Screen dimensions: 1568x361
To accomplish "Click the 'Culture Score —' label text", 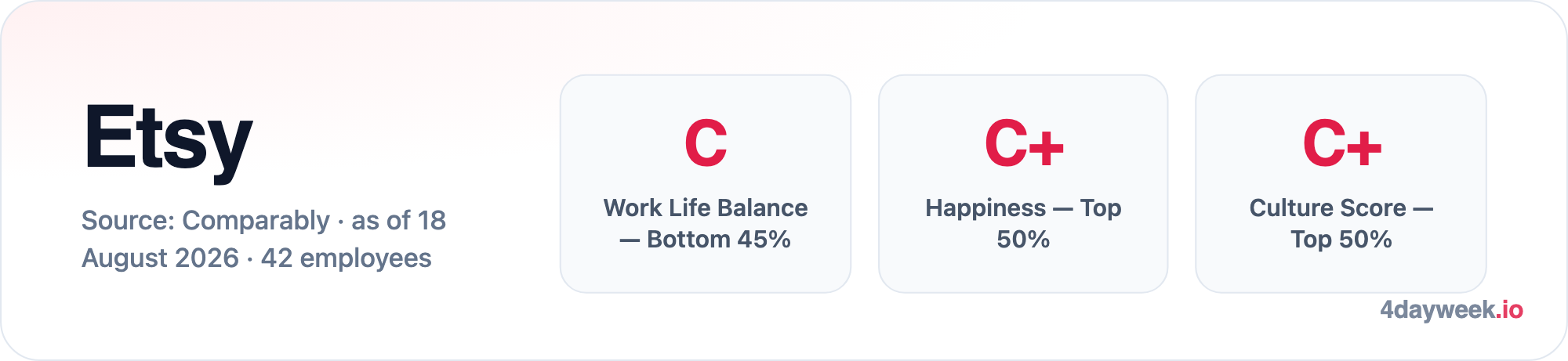I will tap(1341, 208).
